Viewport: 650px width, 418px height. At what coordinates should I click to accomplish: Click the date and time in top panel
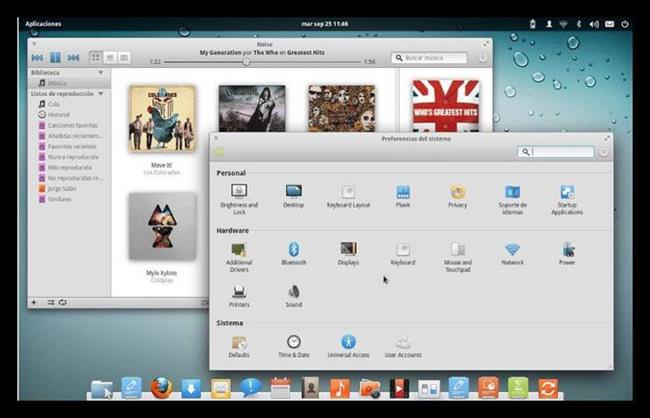coord(325,24)
